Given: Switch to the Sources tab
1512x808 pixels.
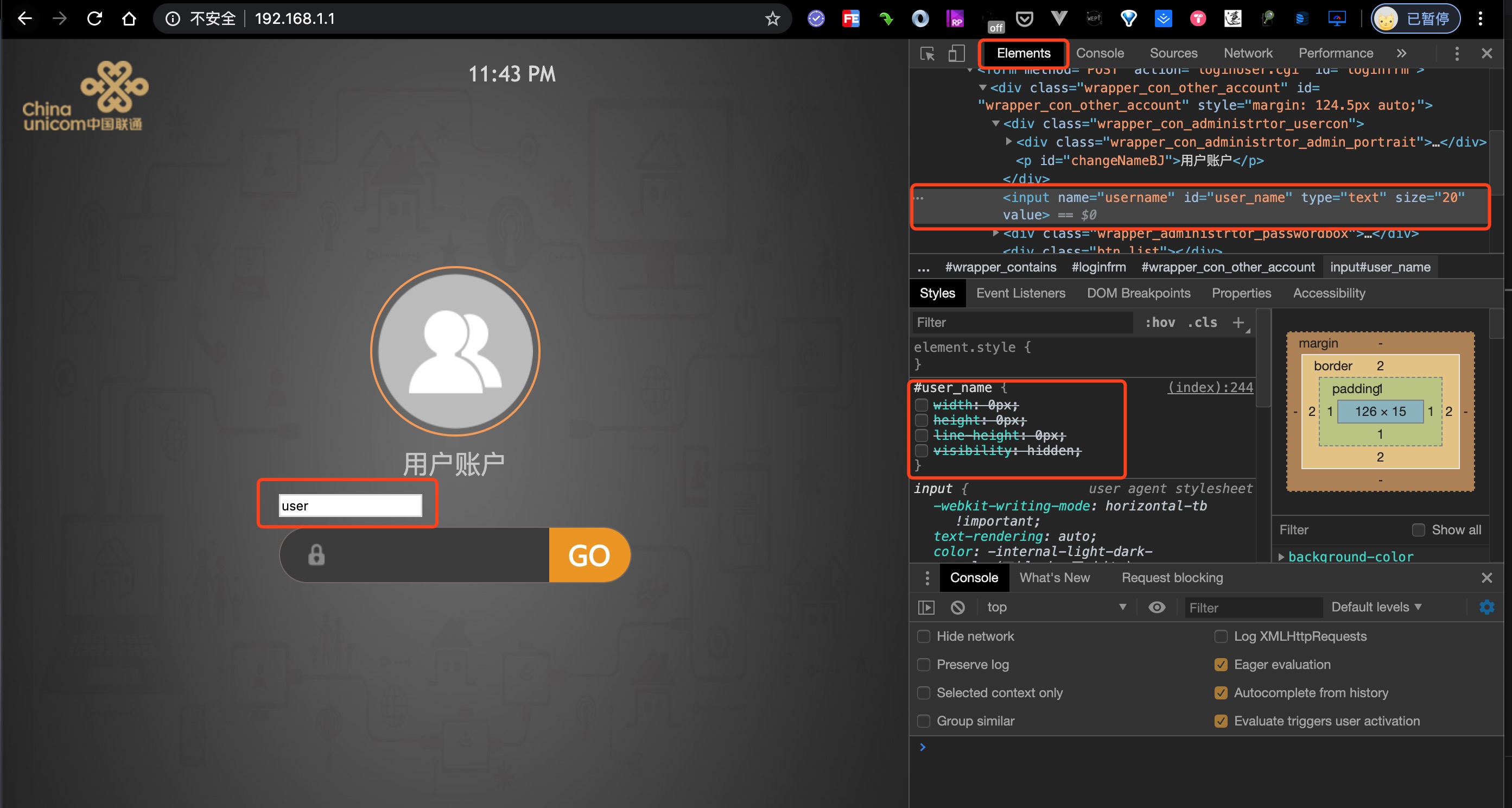Looking at the screenshot, I should (1173, 53).
